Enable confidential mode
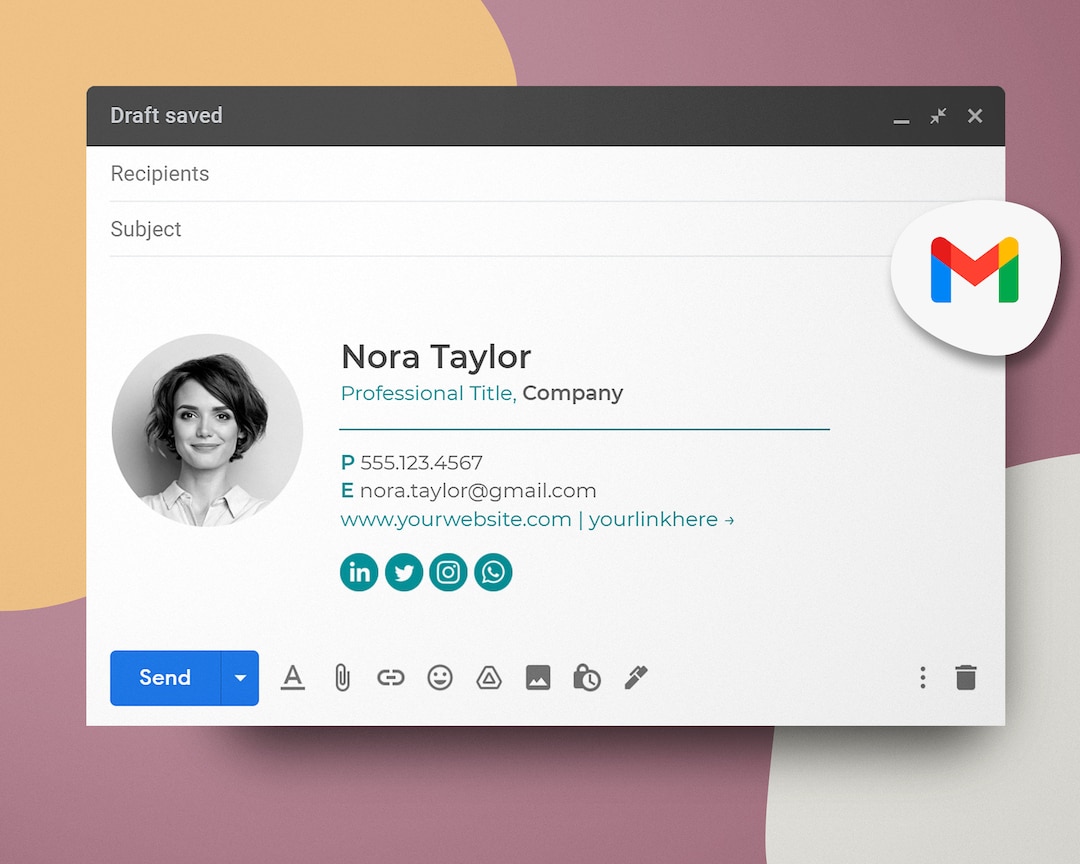Screen dimensions: 1080x864 pos(586,677)
